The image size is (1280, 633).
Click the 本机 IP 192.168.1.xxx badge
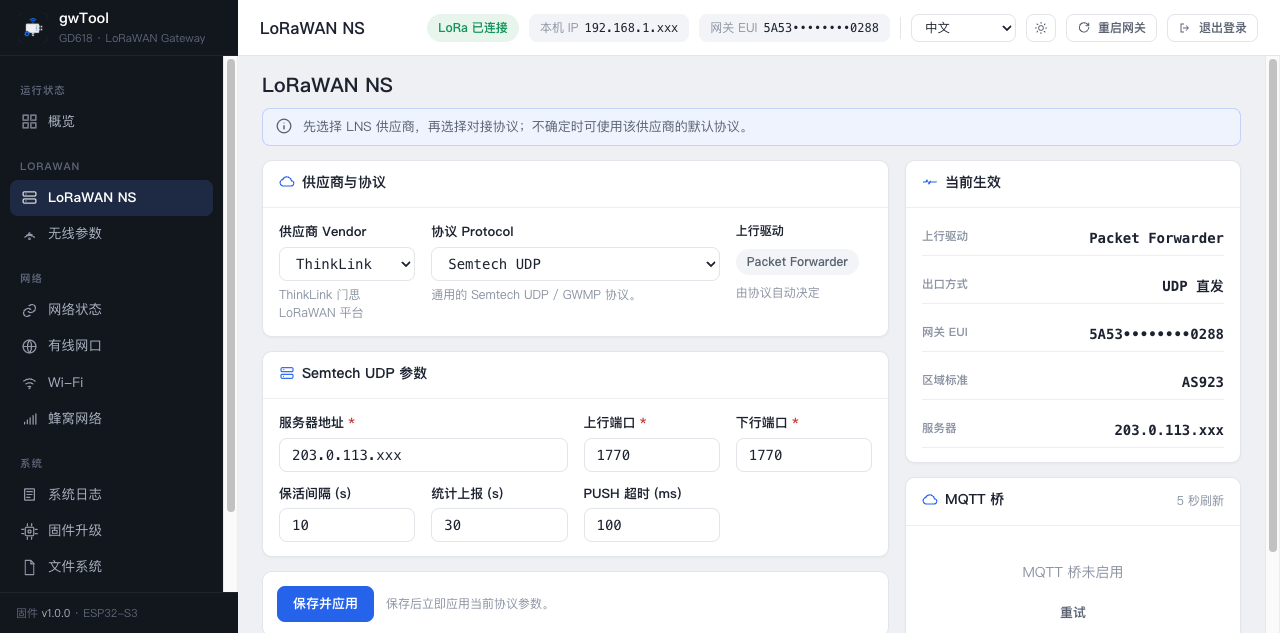click(x=609, y=28)
